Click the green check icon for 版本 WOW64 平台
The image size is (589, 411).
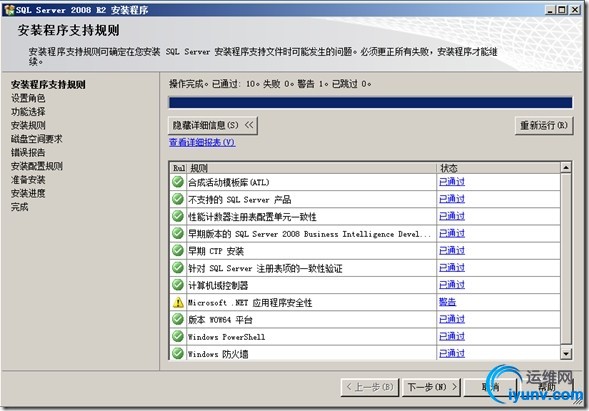178,319
